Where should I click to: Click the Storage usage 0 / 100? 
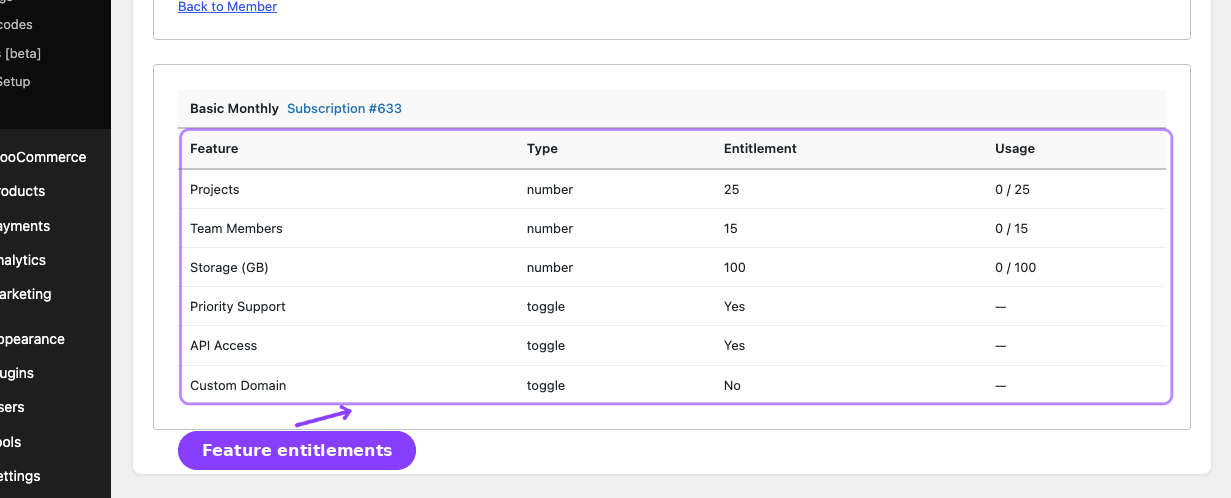[x=1016, y=267]
